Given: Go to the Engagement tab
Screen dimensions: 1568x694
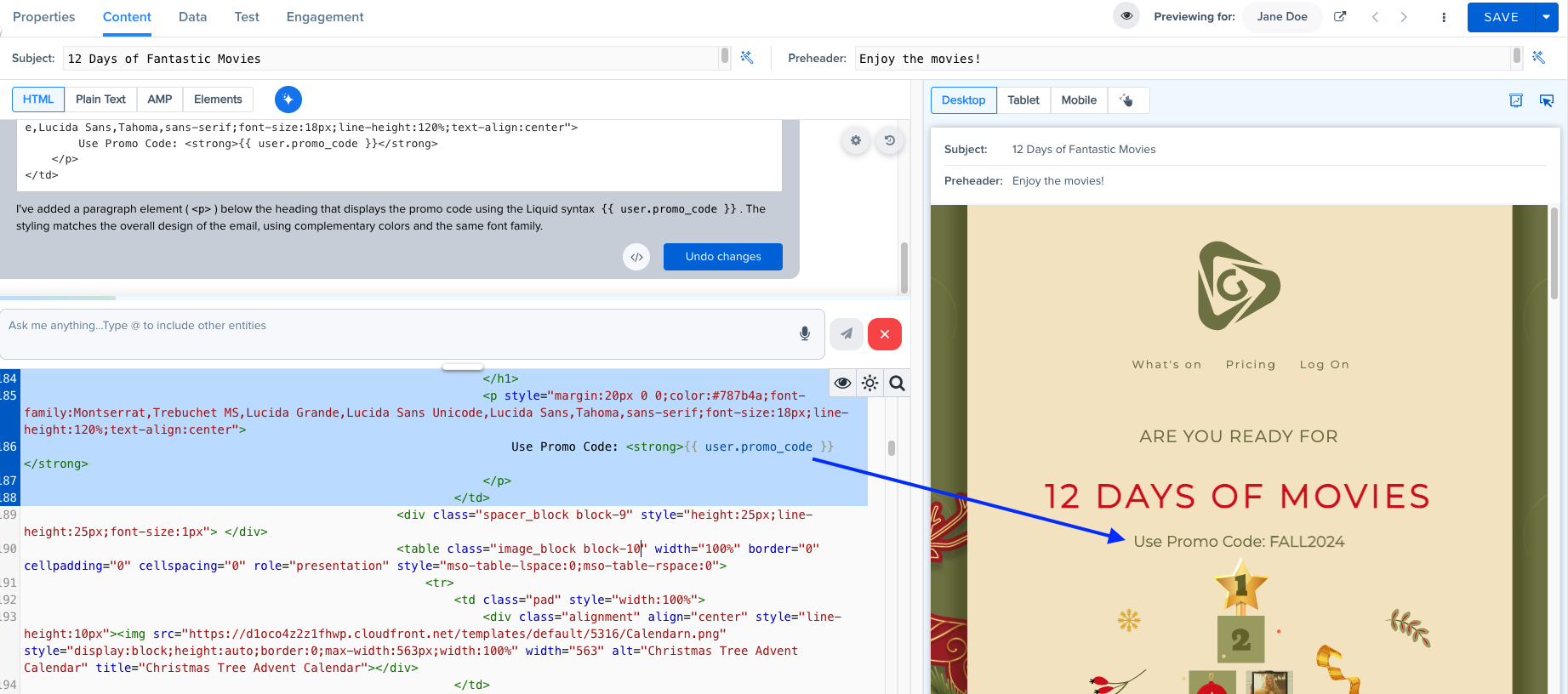Looking at the screenshot, I should click(325, 17).
